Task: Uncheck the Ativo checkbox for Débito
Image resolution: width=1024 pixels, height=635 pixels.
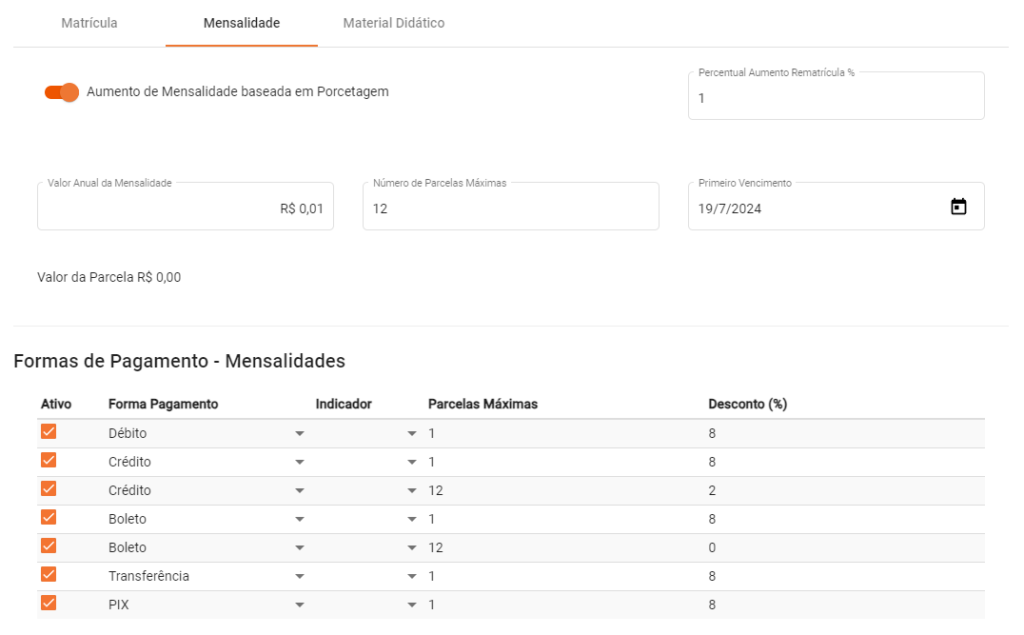Action: (48, 432)
